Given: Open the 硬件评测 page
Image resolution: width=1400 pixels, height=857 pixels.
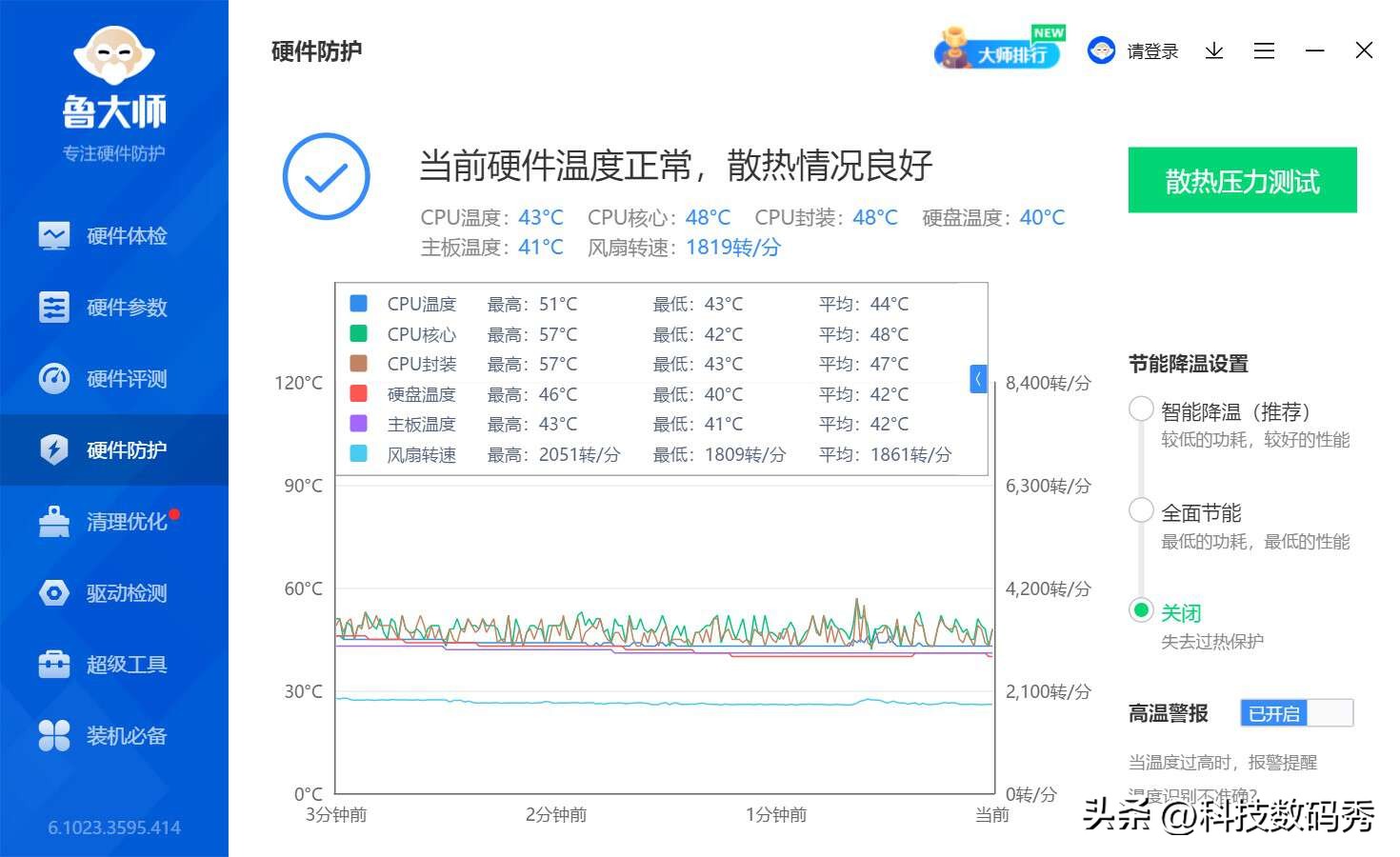Looking at the screenshot, I should click(x=114, y=378).
